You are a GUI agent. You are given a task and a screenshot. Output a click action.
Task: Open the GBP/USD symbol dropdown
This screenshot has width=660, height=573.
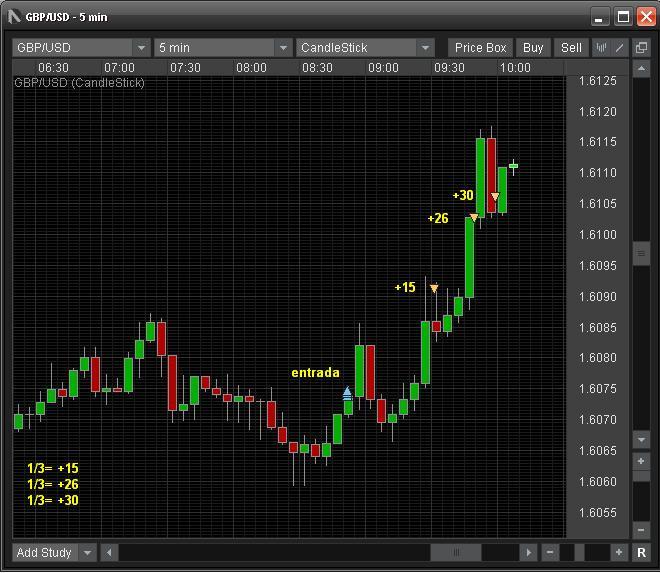(140, 48)
